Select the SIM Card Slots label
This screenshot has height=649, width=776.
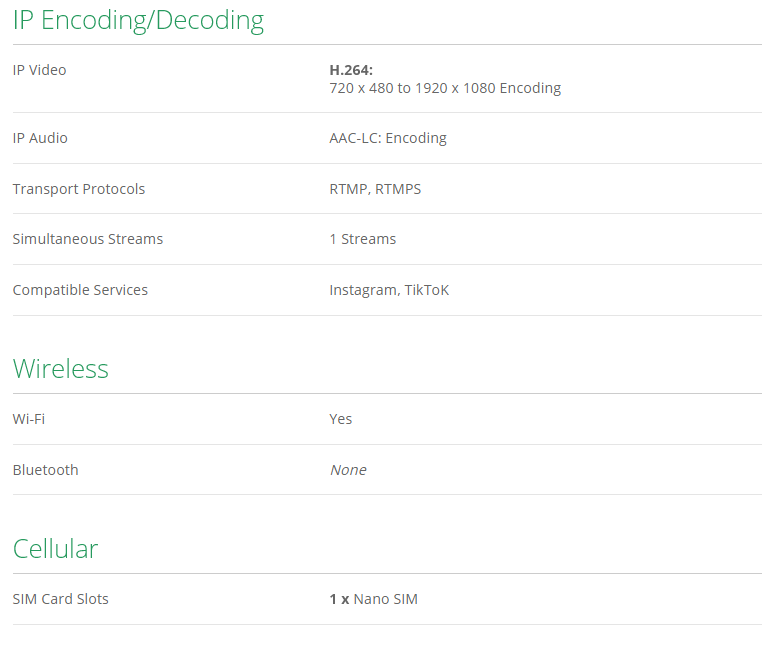pyautogui.click(x=60, y=599)
